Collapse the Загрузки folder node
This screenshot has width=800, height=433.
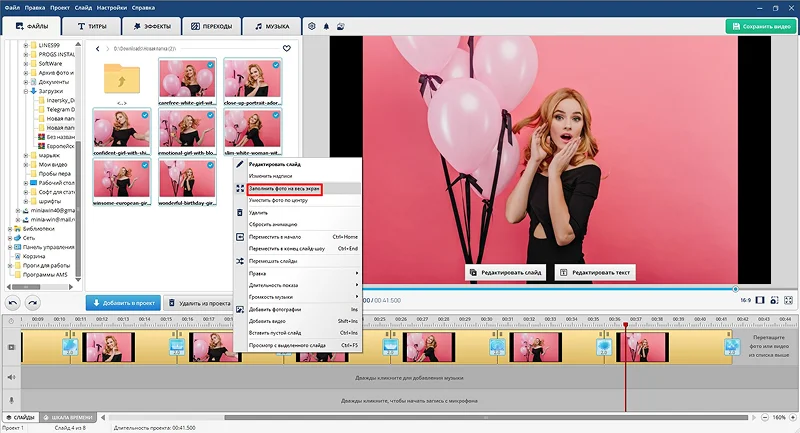tap(26, 91)
